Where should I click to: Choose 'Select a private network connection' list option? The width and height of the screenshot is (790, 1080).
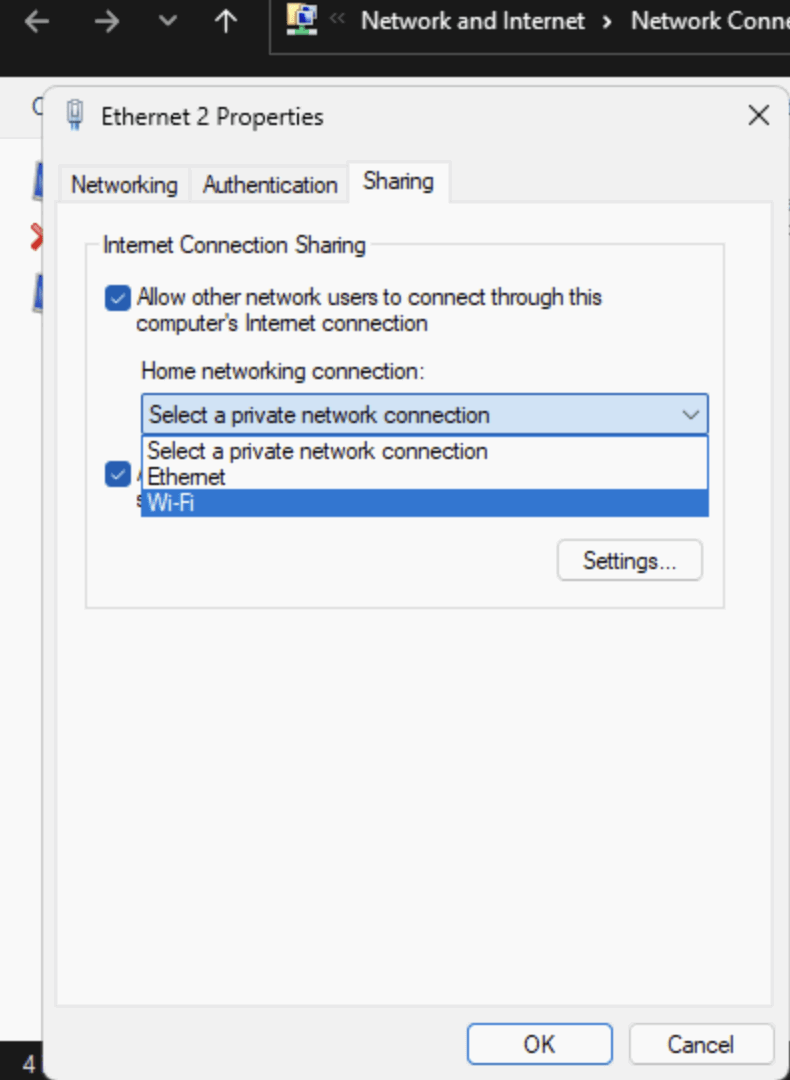[425, 451]
